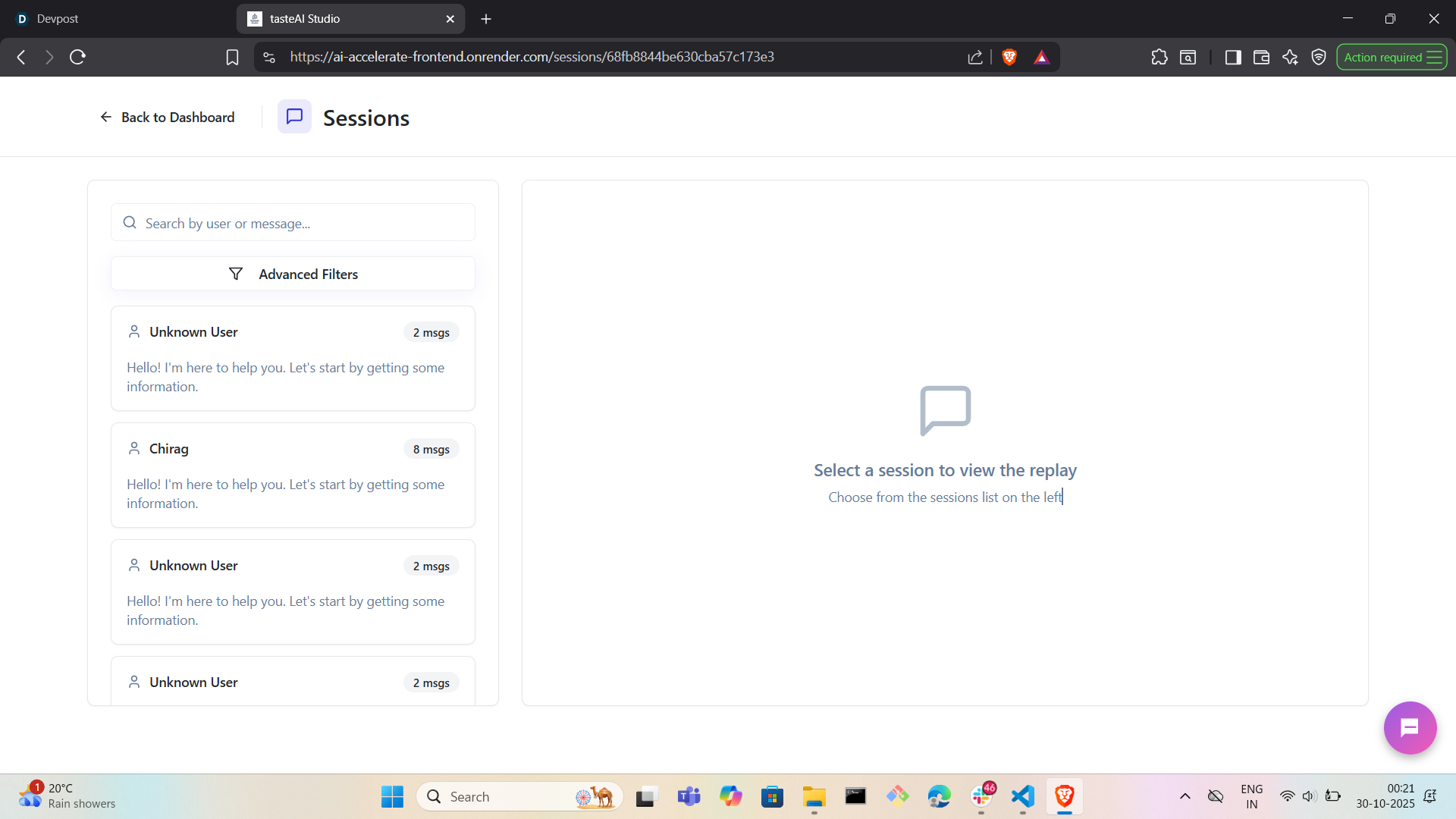Open Visual Studio Code from taskbar
The image size is (1456, 819).
point(1022,796)
